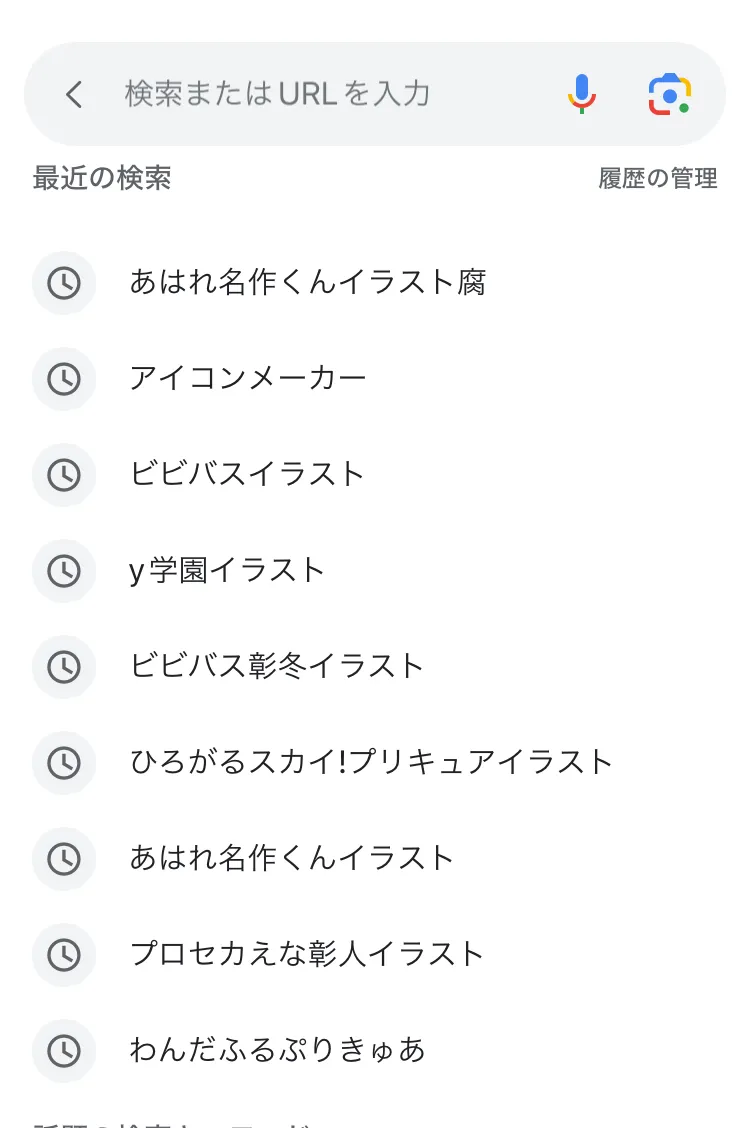Viewport: 750px width, 1128px height.
Task: Choose ビビバスイラスト from recent searches
Action: click(x=375, y=475)
